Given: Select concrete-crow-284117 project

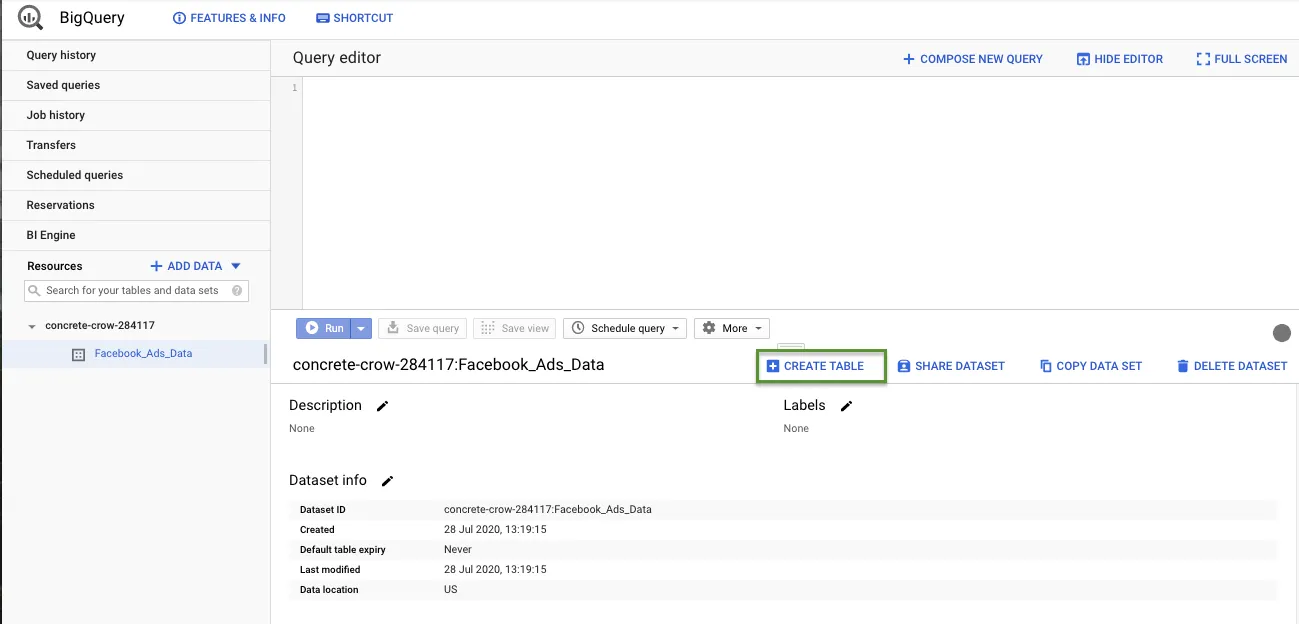Looking at the screenshot, I should (x=100, y=325).
